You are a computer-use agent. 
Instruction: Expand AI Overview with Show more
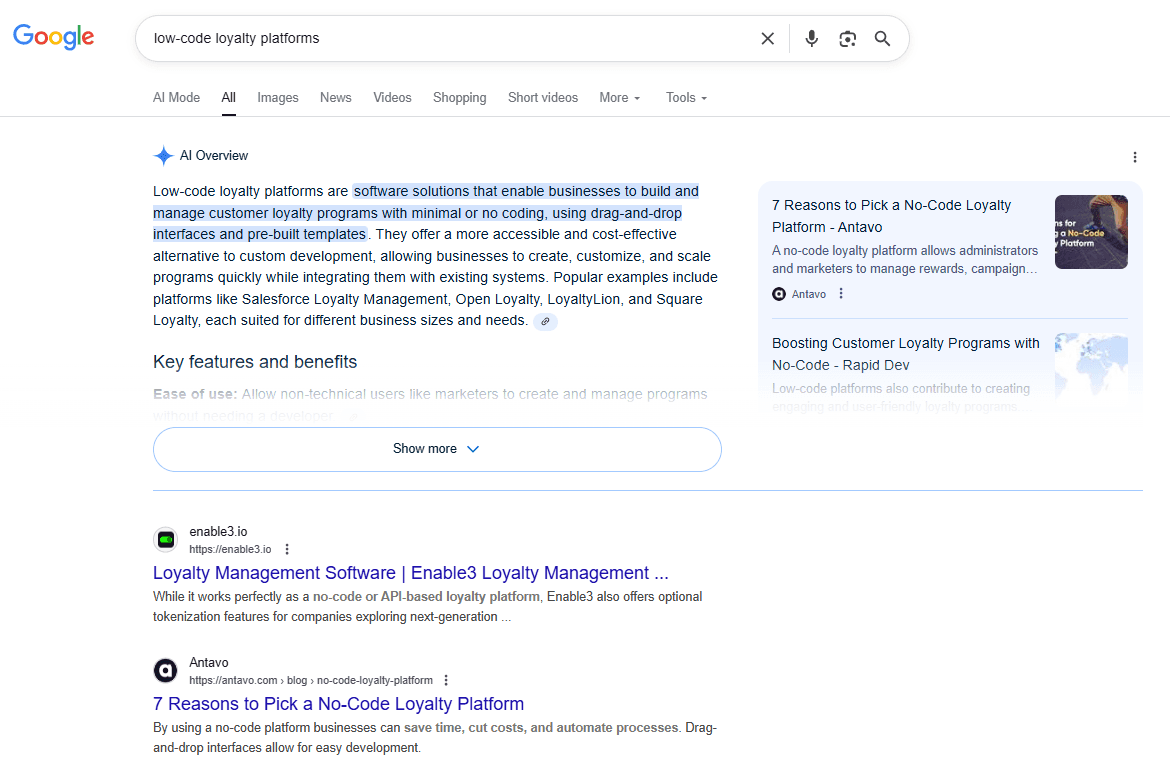pyautogui.click(x=437, y=449)
